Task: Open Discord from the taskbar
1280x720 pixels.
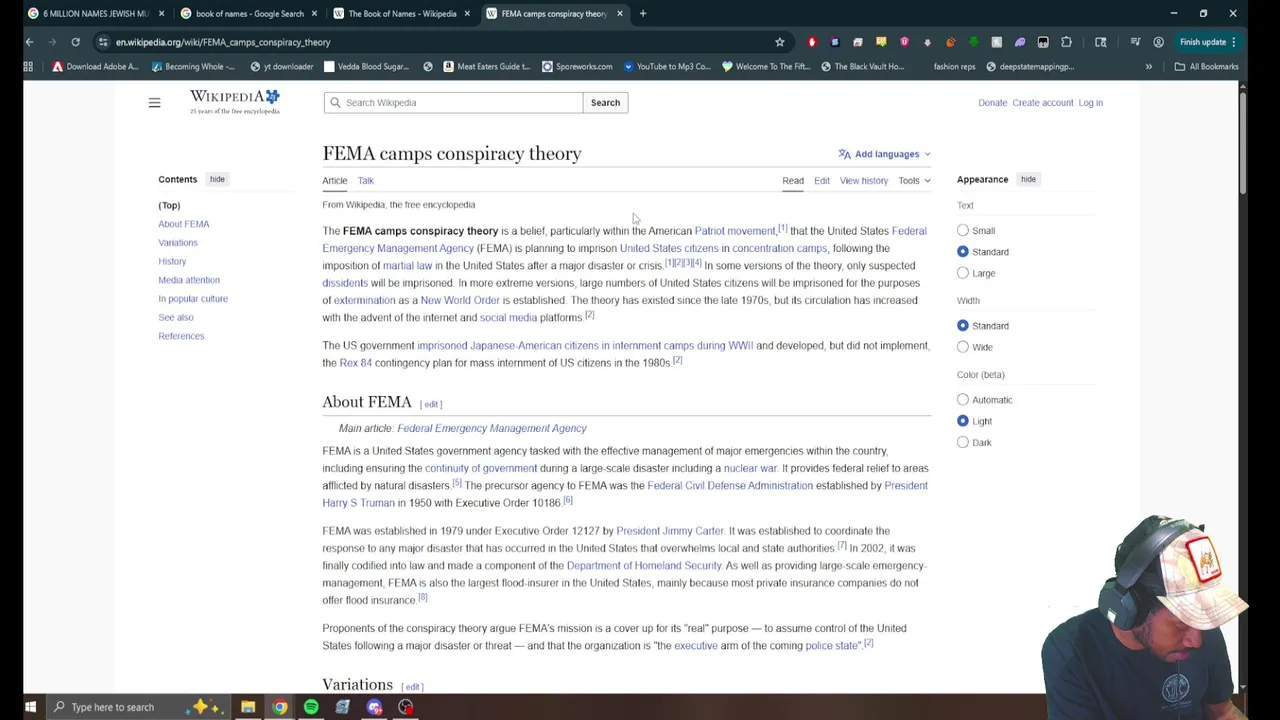Action: (x=374, y=707)
